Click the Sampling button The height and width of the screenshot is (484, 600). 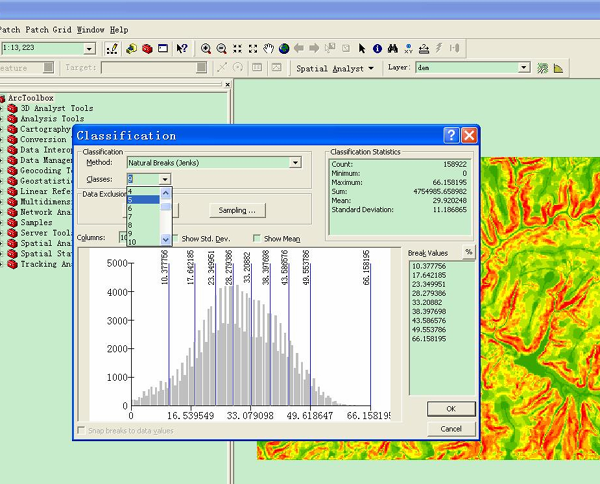pos(236,210)
